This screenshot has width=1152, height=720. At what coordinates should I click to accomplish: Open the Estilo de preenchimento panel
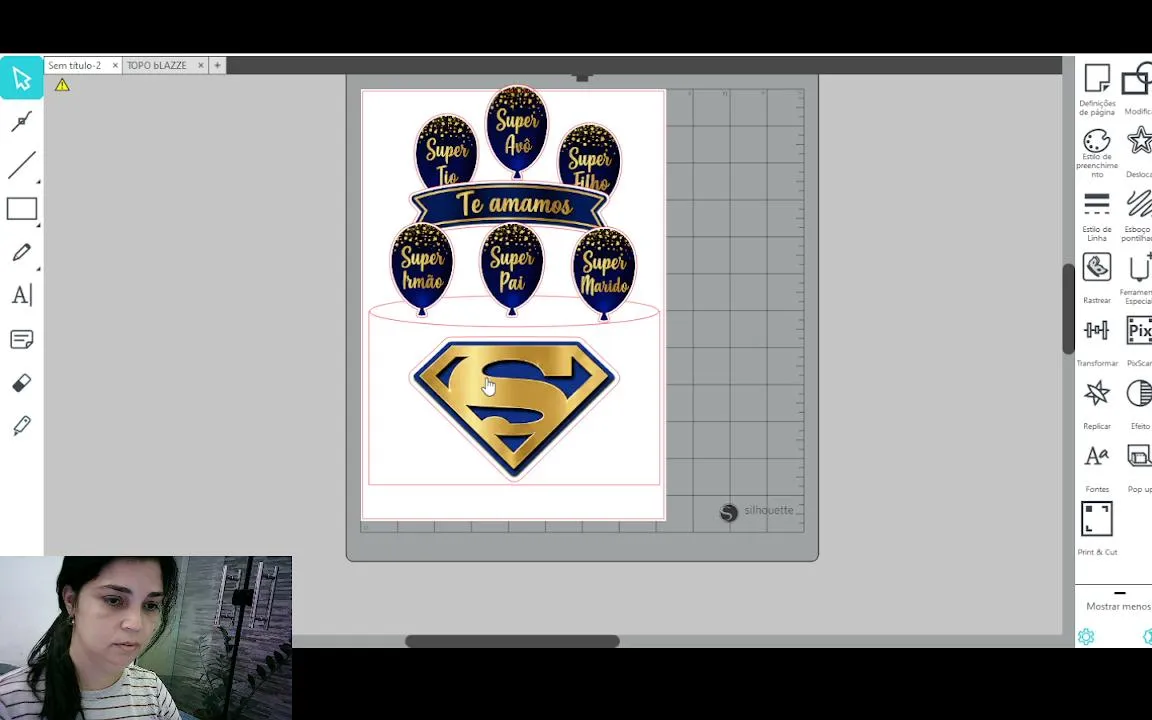coord(1097,153)
